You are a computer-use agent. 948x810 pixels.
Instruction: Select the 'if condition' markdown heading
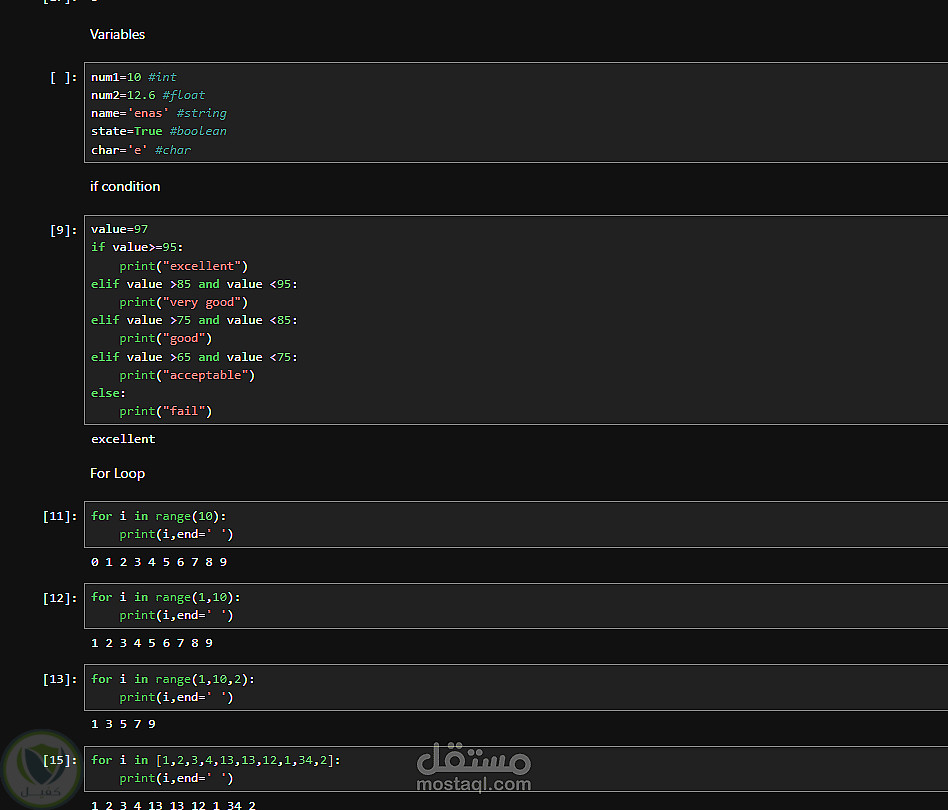point(125,186)
